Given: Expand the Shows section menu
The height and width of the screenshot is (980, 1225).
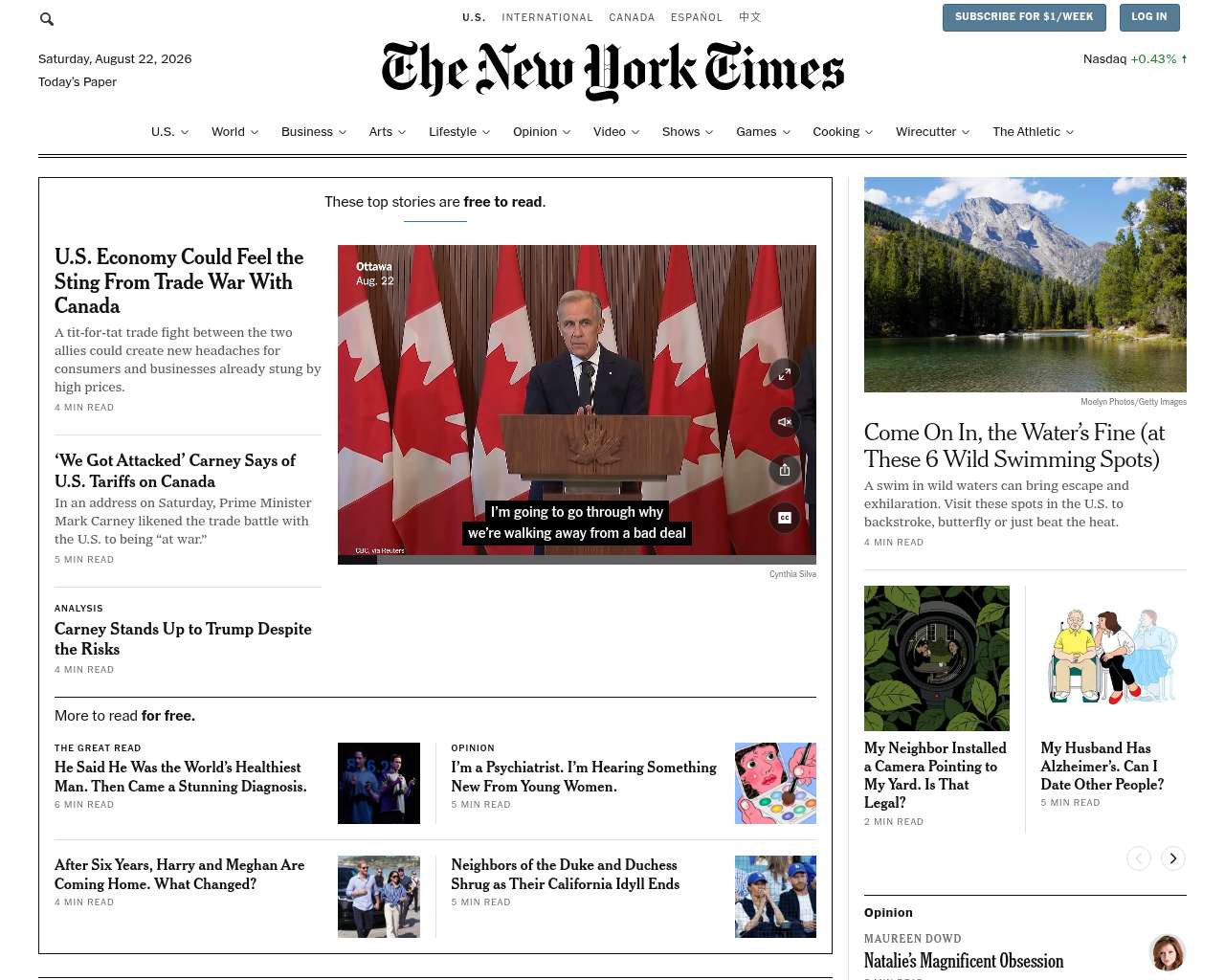Looking at the screenshot, I should [x=688, y=132].
